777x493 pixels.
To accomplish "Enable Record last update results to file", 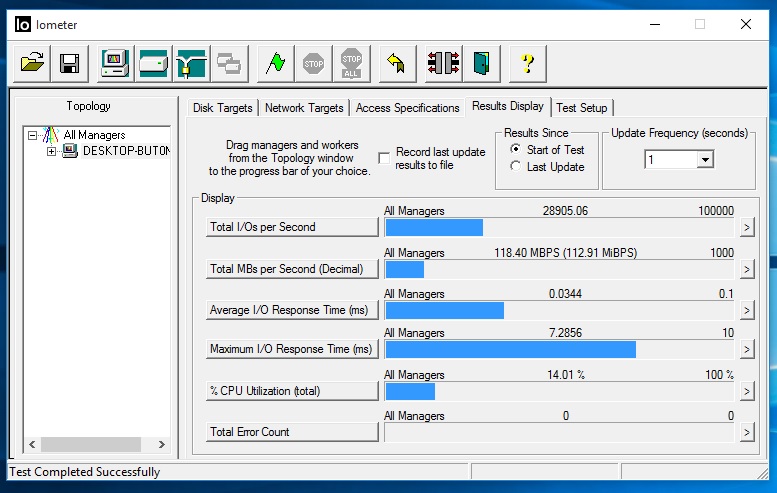I will pyautogui.click(x=384, y=158).
